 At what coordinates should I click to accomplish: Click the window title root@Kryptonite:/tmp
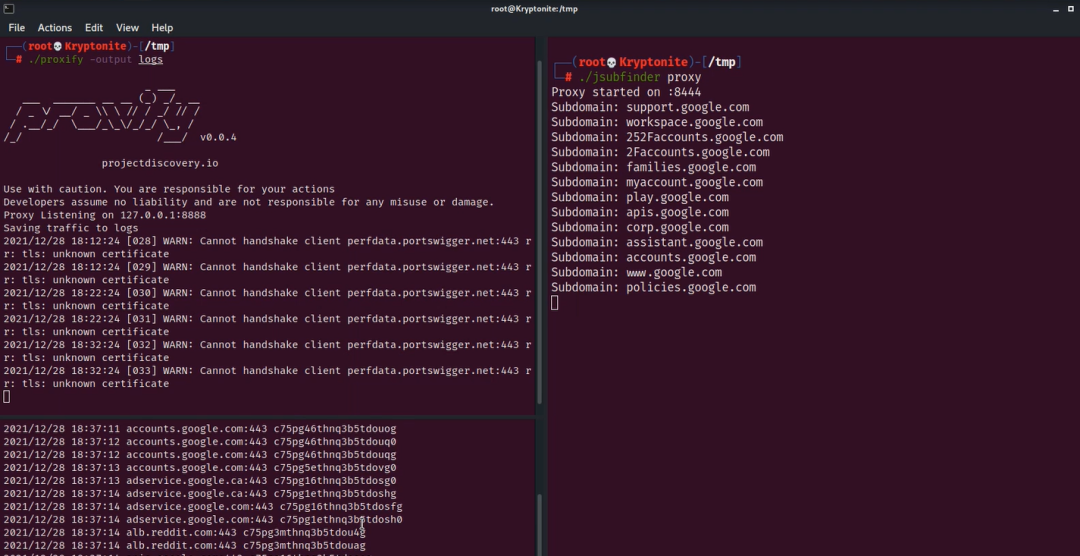coord(534,9)
